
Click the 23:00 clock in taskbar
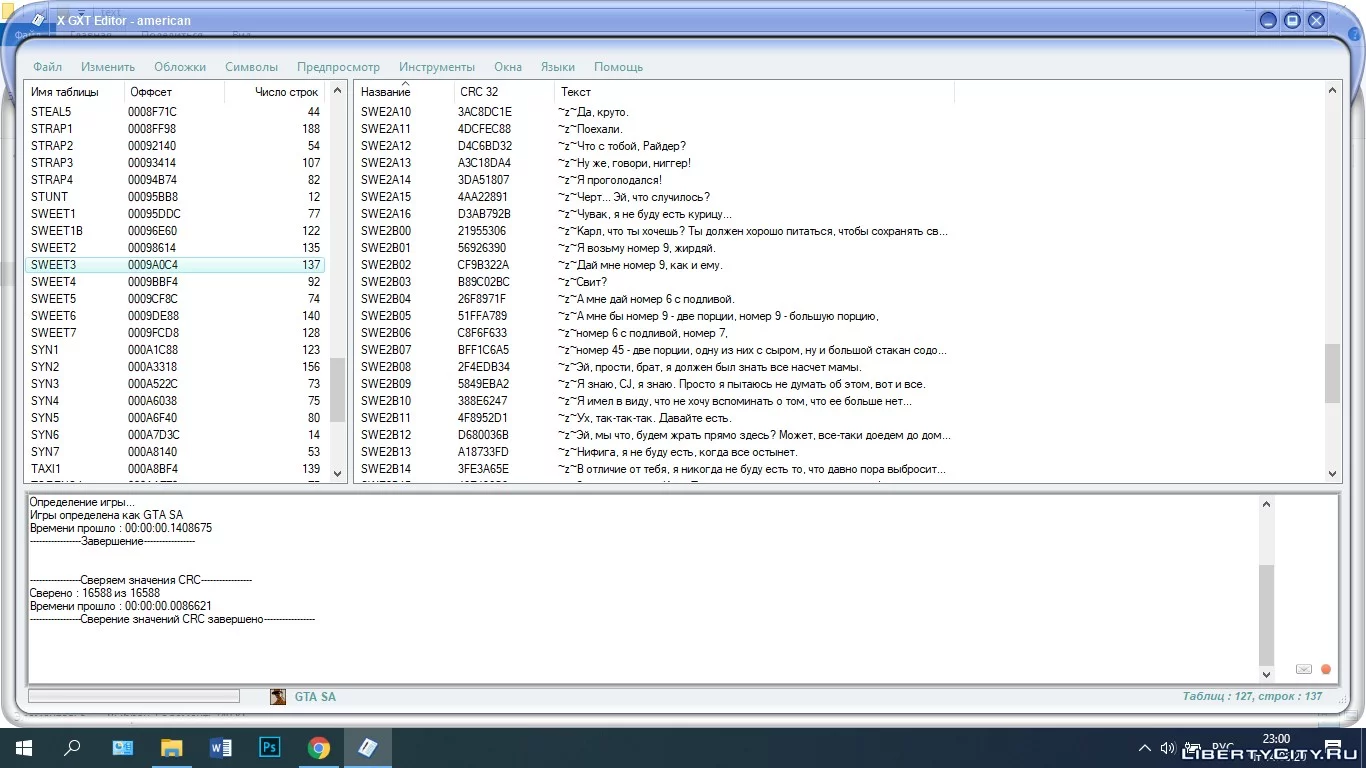[x=1276, y=739]
